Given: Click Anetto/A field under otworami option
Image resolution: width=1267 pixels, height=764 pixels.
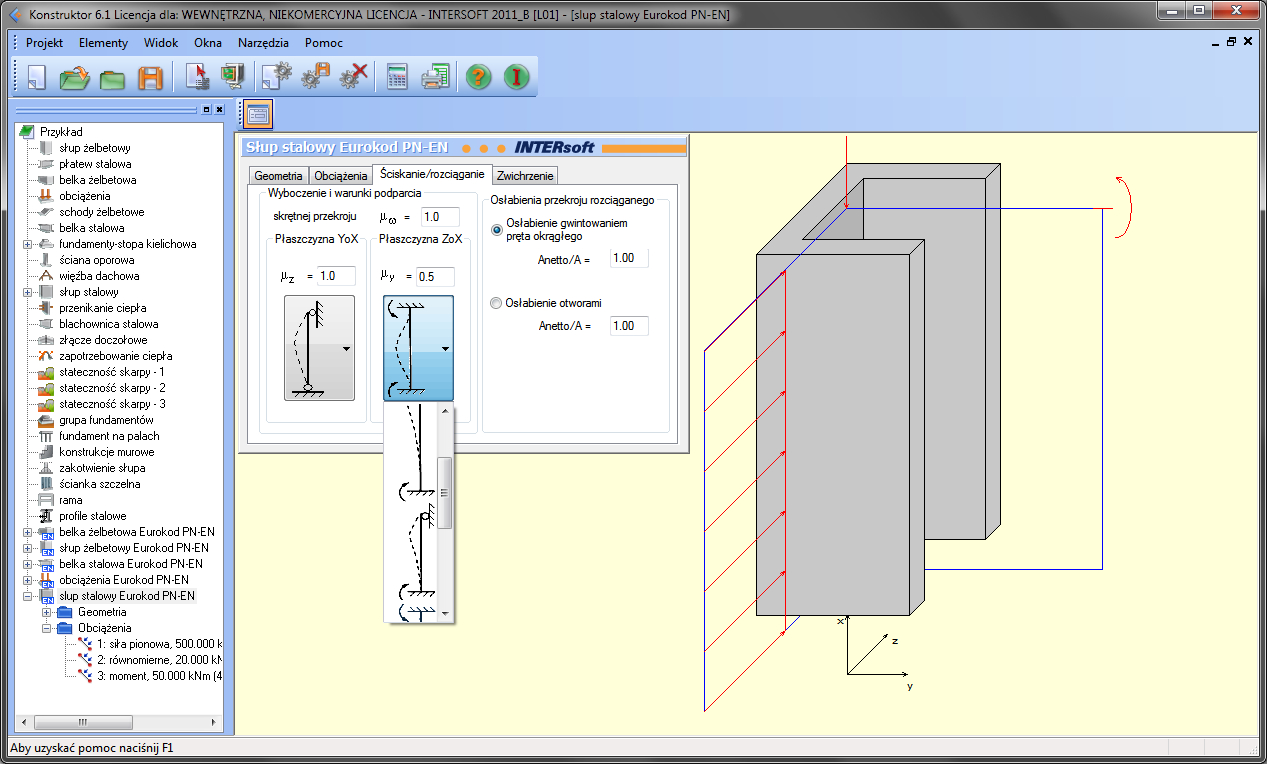Looking at the screenshot, I should coord(629,326).
